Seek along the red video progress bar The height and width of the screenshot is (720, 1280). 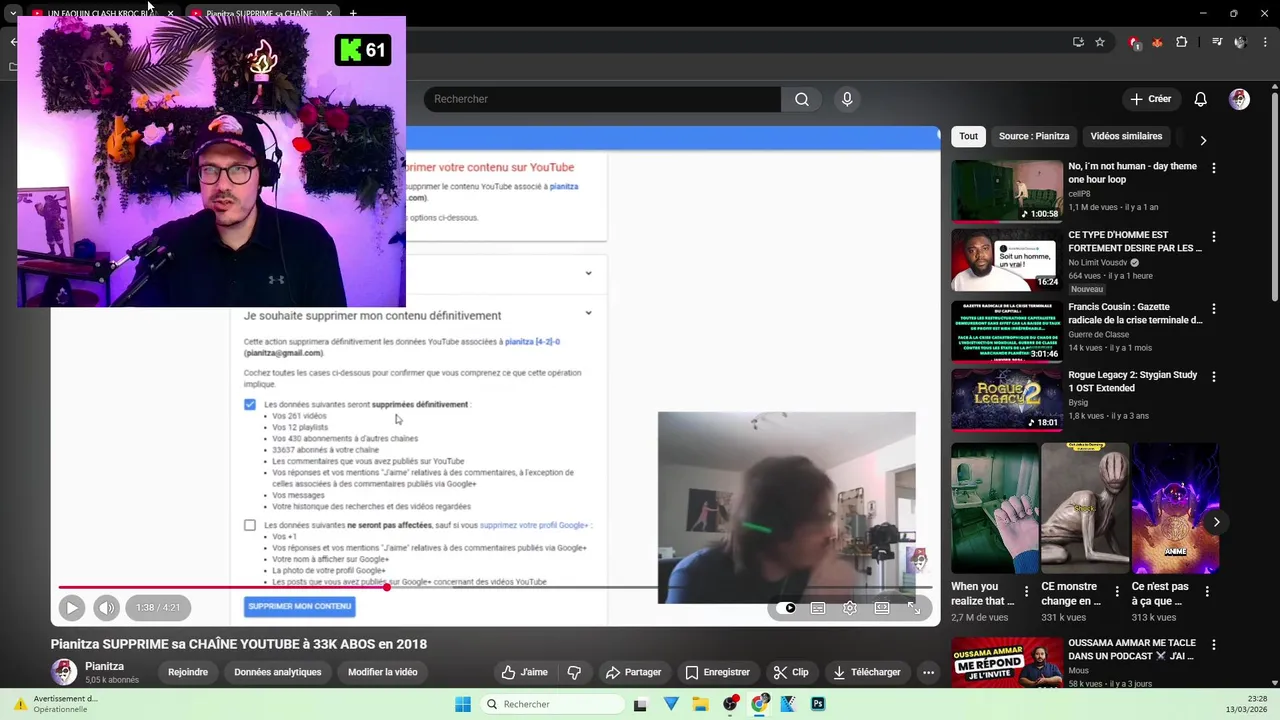495,587
